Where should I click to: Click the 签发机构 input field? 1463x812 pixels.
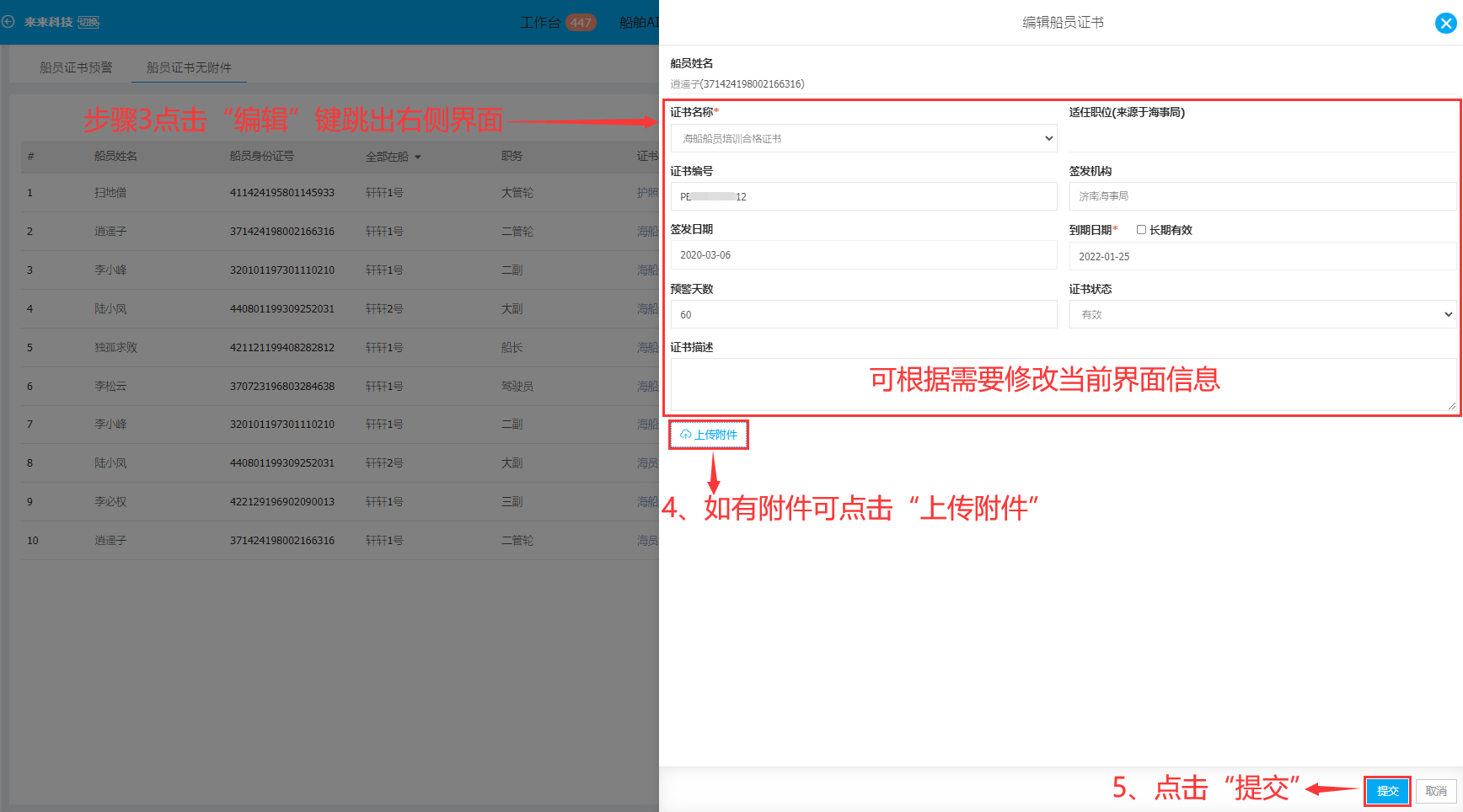1262,196
